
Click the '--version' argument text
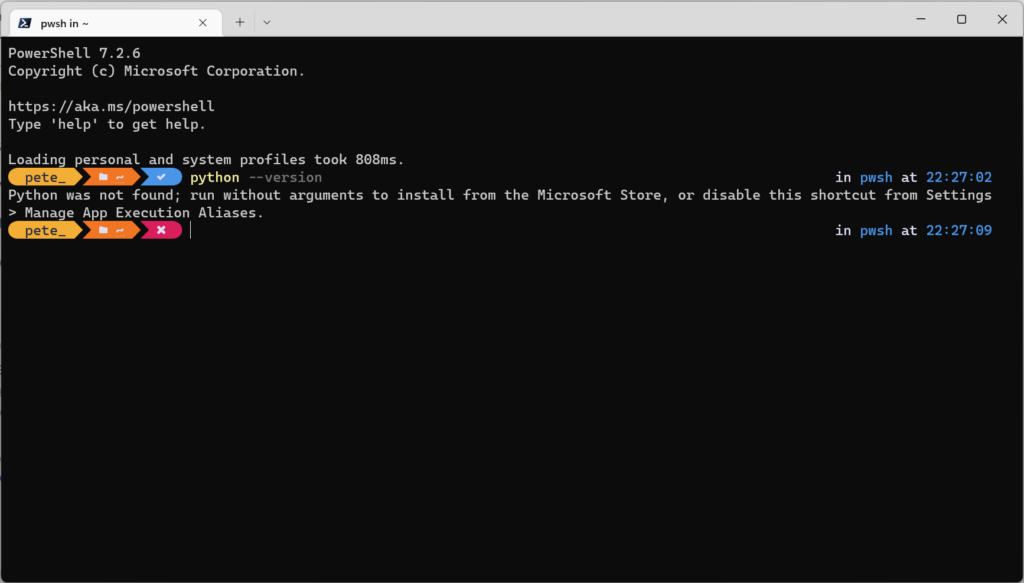(x=285, y=178)
